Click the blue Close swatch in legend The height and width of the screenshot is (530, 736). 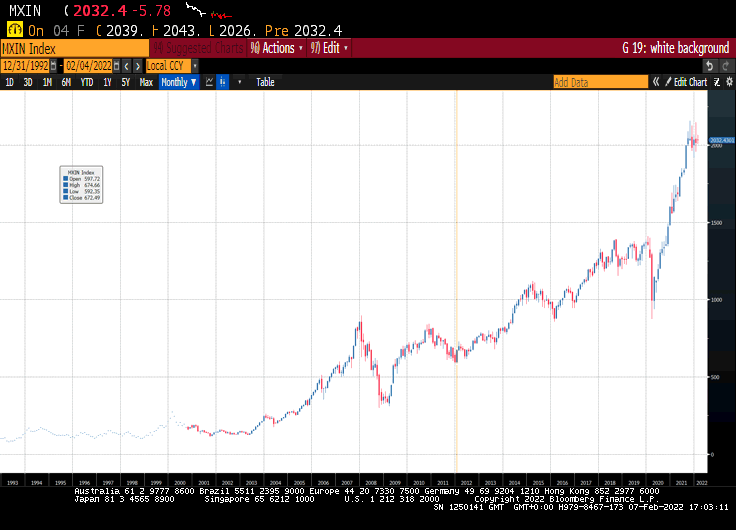pyautogui.click(x=66, y=198)
